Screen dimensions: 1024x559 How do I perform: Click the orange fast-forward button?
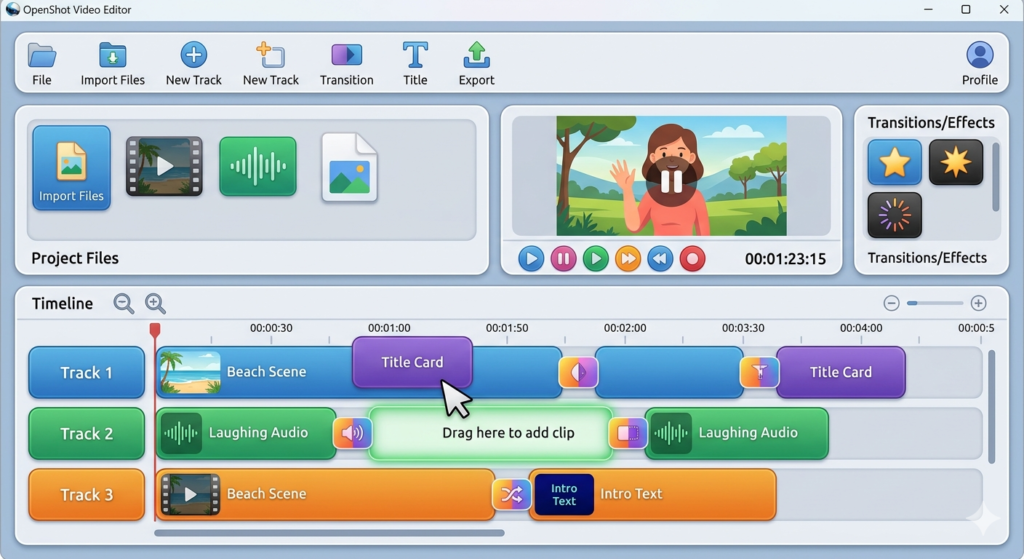tap(628, 259)
